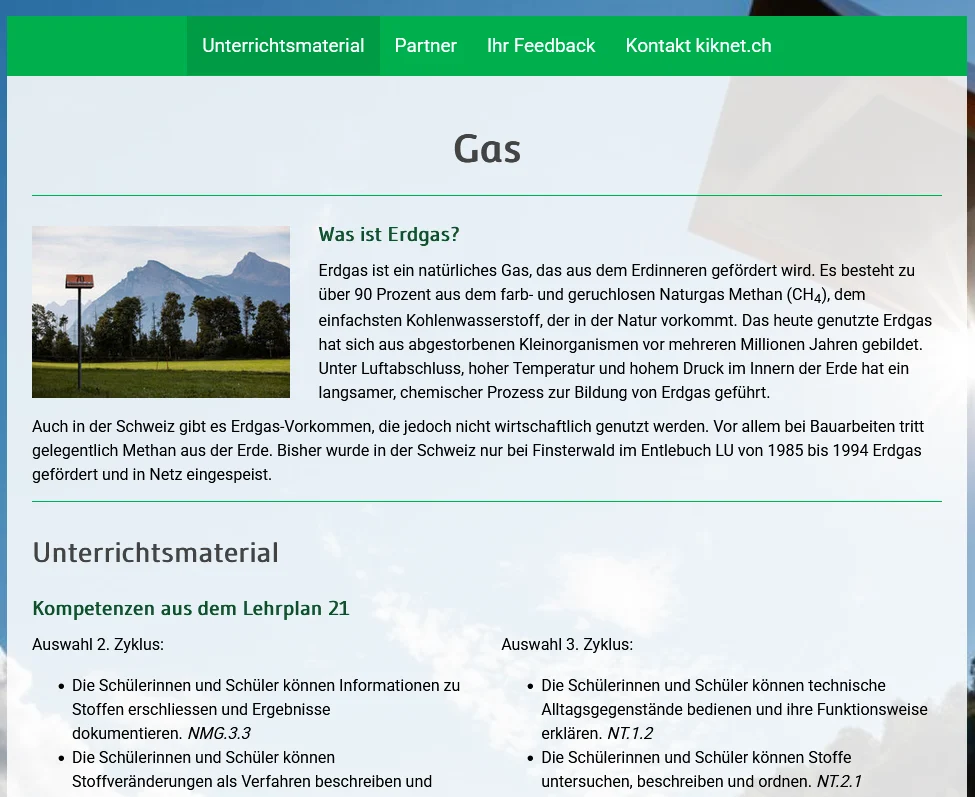
Task: Select 'Kompetenzen aus dem Lehrplan 21' heading
Action: [x=190, y=608]
